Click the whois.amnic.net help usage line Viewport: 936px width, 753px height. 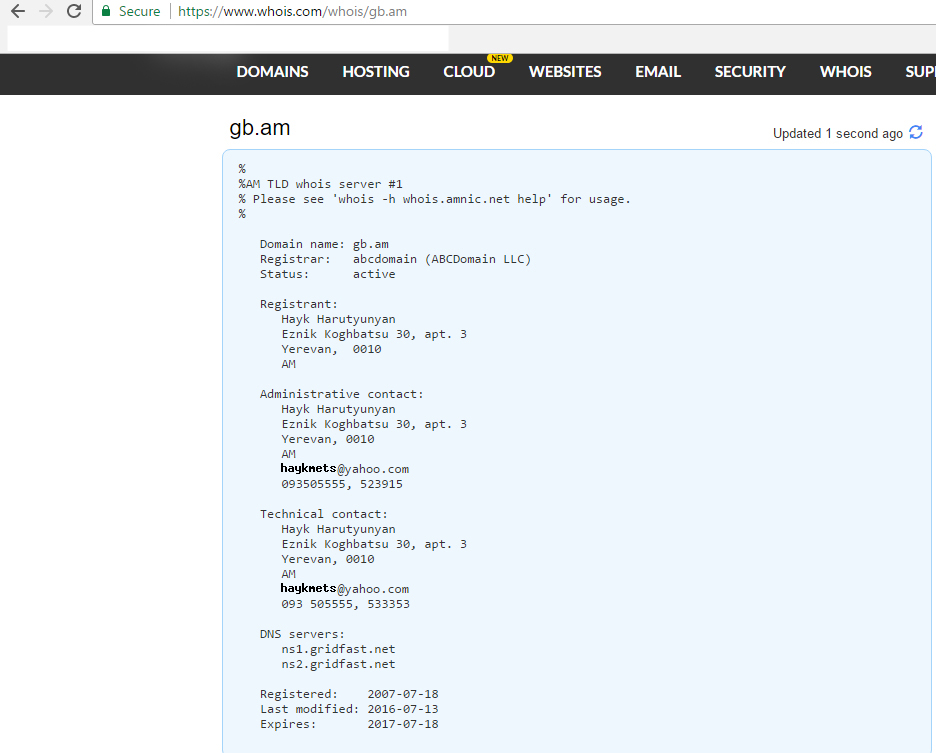coord(435,199)
